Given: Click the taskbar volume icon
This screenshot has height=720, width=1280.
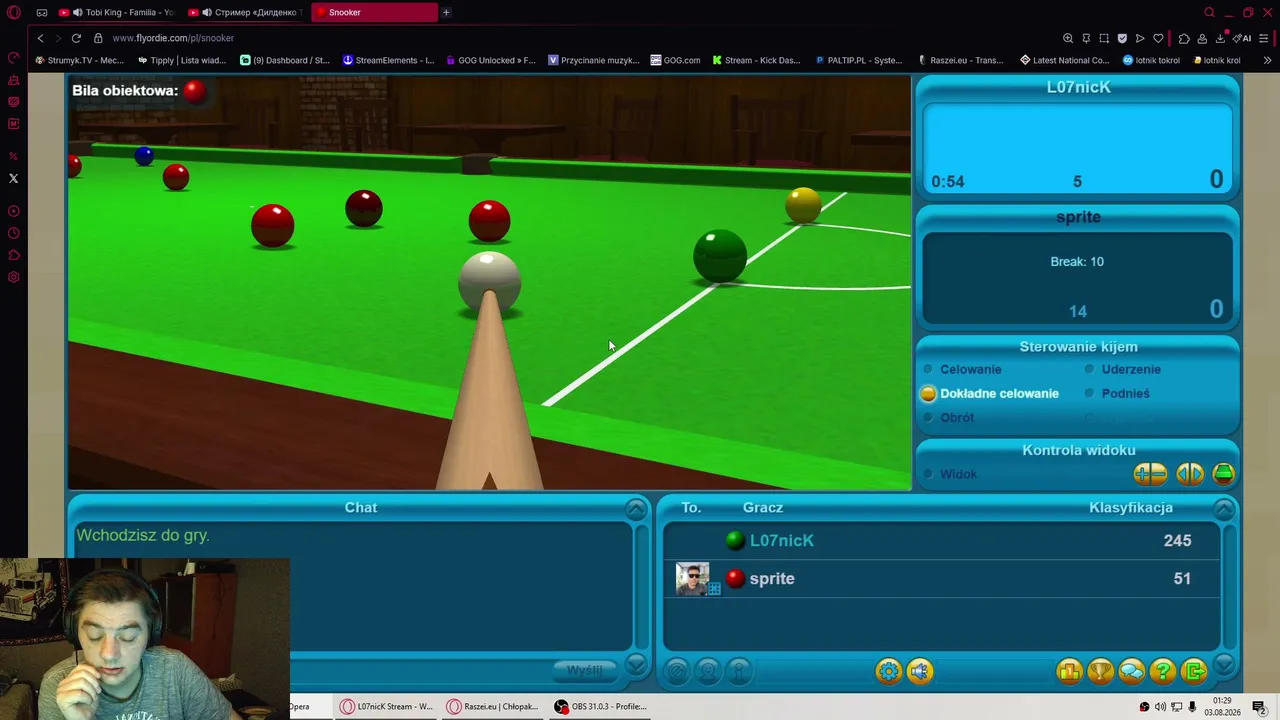Looking at the screenshot, I should pyautogui.click(x=1160, y=707).
